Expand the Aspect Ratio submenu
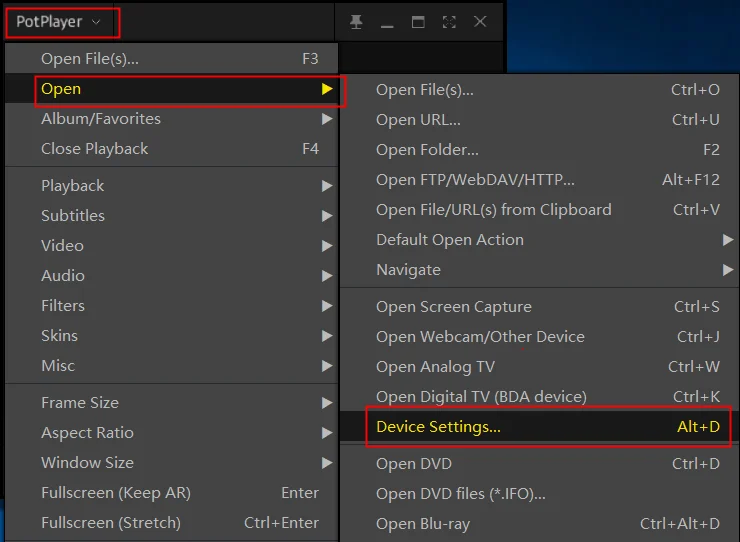 tap(172, 433)
